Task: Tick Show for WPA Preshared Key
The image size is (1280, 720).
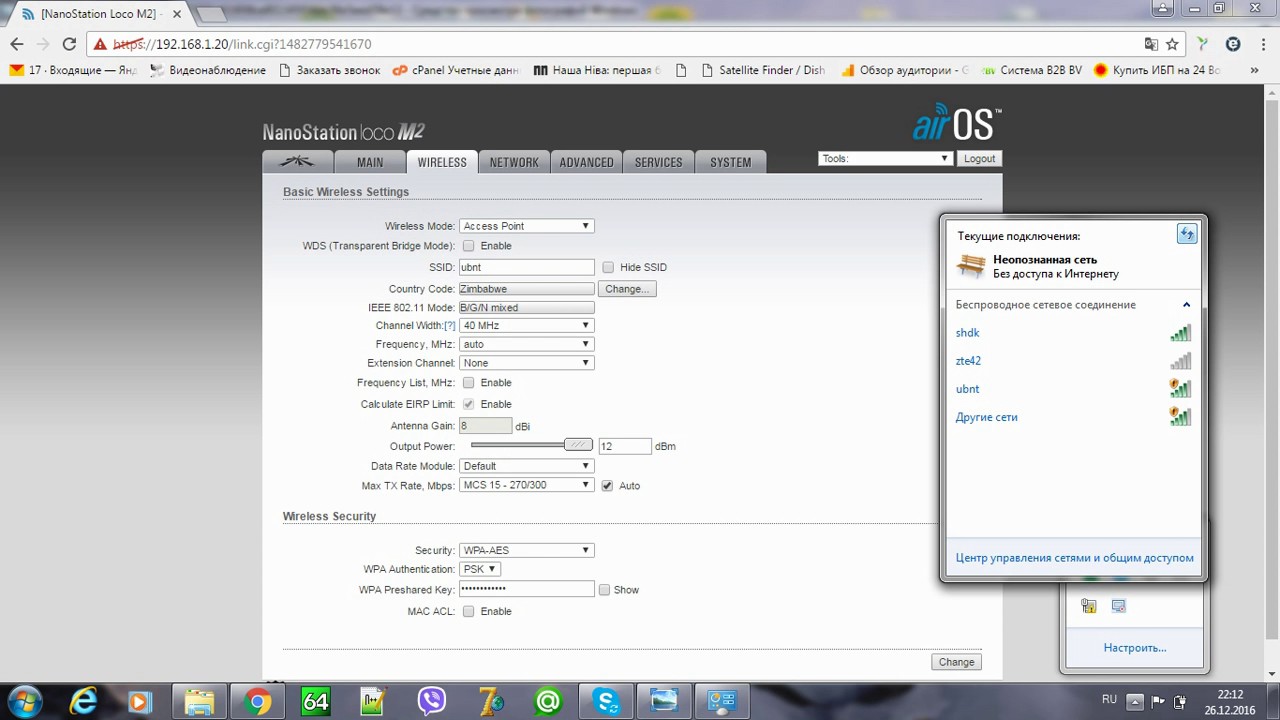Action: click(x=604, y=590)
